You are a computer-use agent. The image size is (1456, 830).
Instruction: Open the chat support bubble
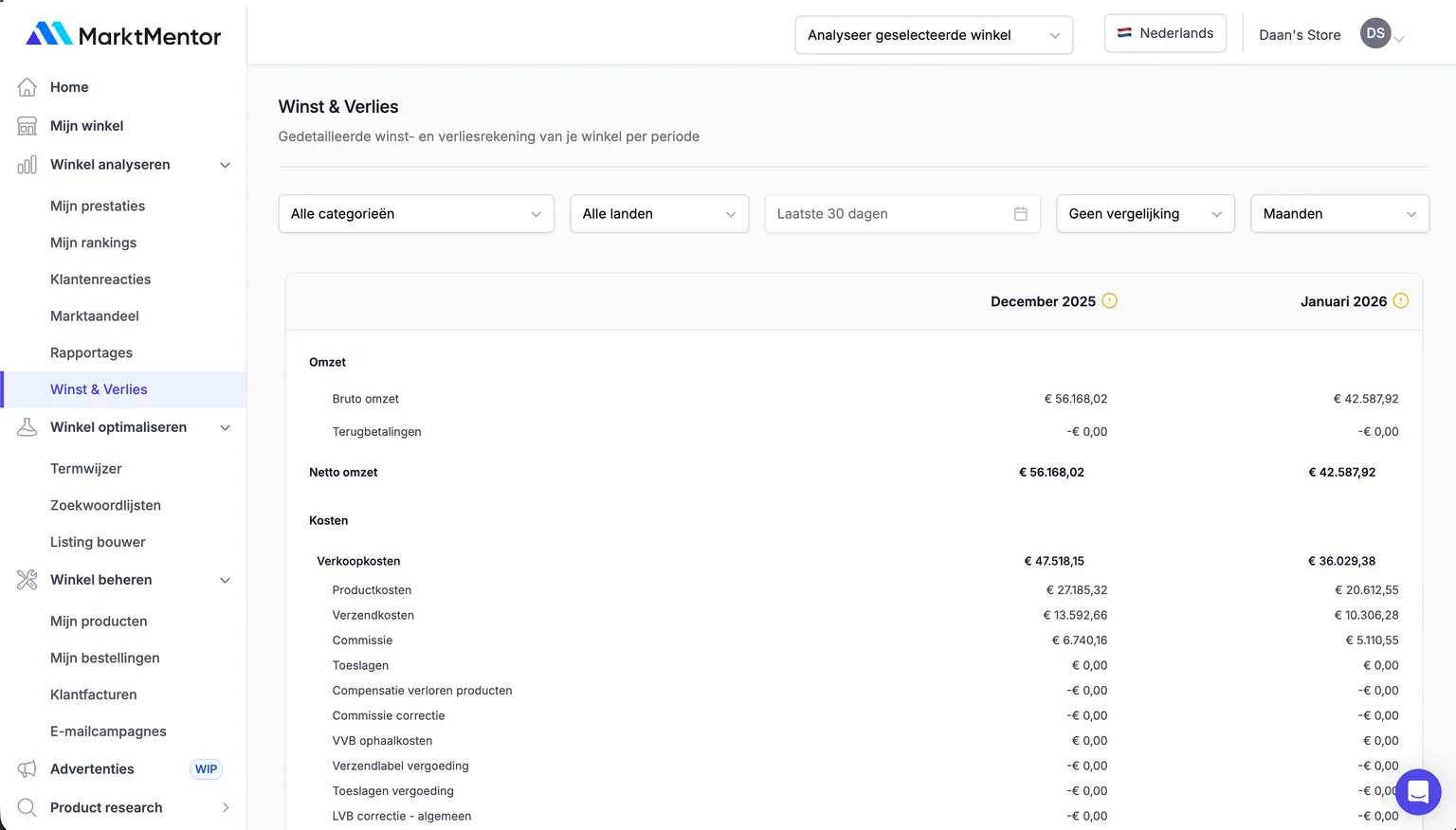[x=1418, y=791]
